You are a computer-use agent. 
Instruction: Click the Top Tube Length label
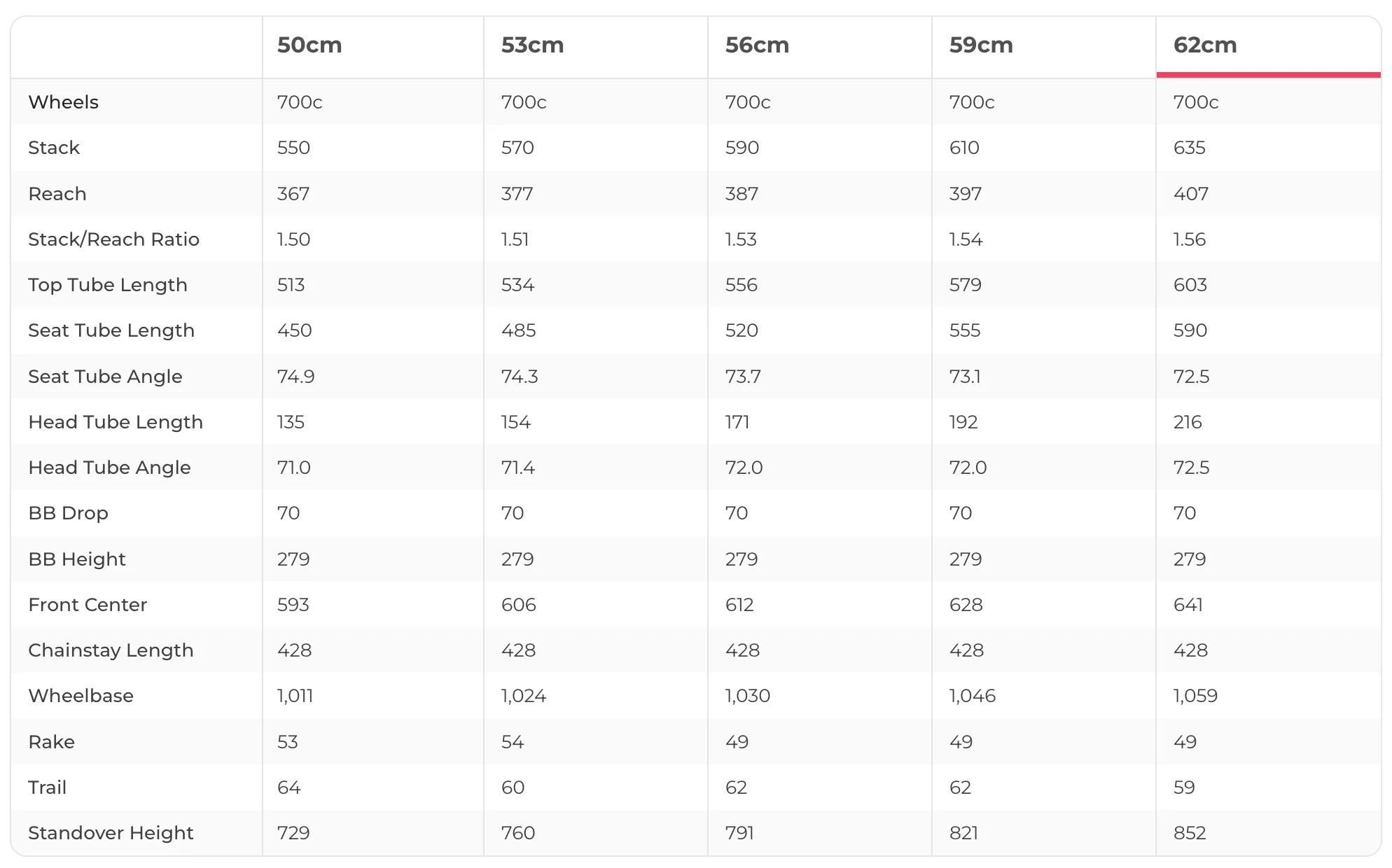pyautogui.click(x=108, y=285)
